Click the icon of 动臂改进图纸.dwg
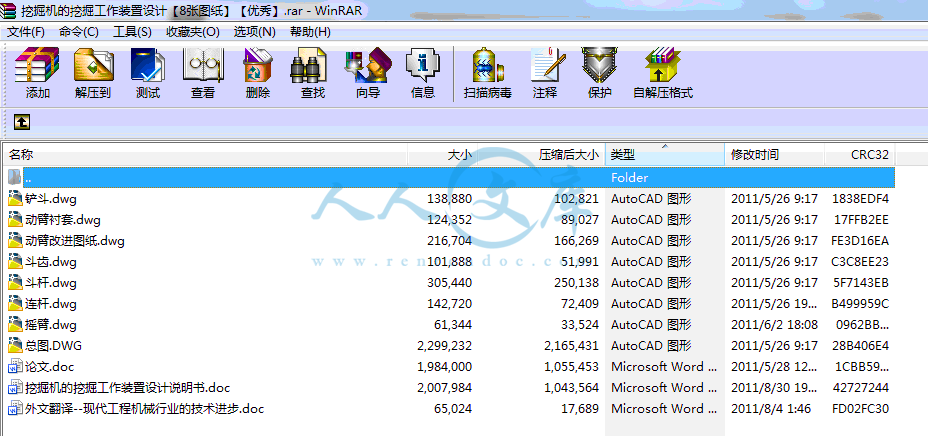This screenshot has height=436, width=928. click(x=15, y=241)
